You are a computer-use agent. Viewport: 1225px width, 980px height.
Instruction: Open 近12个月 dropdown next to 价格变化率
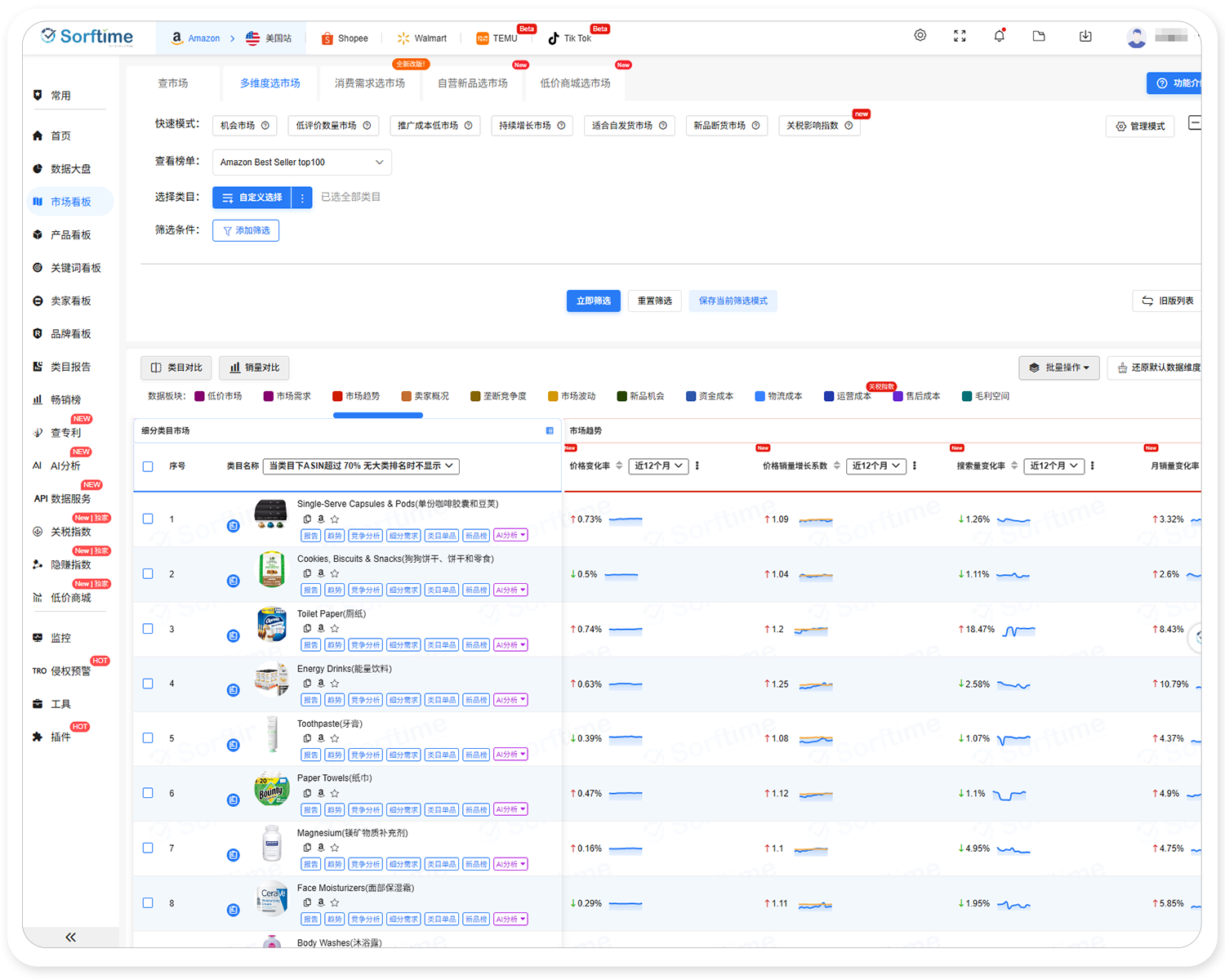[x=658, y=466]
